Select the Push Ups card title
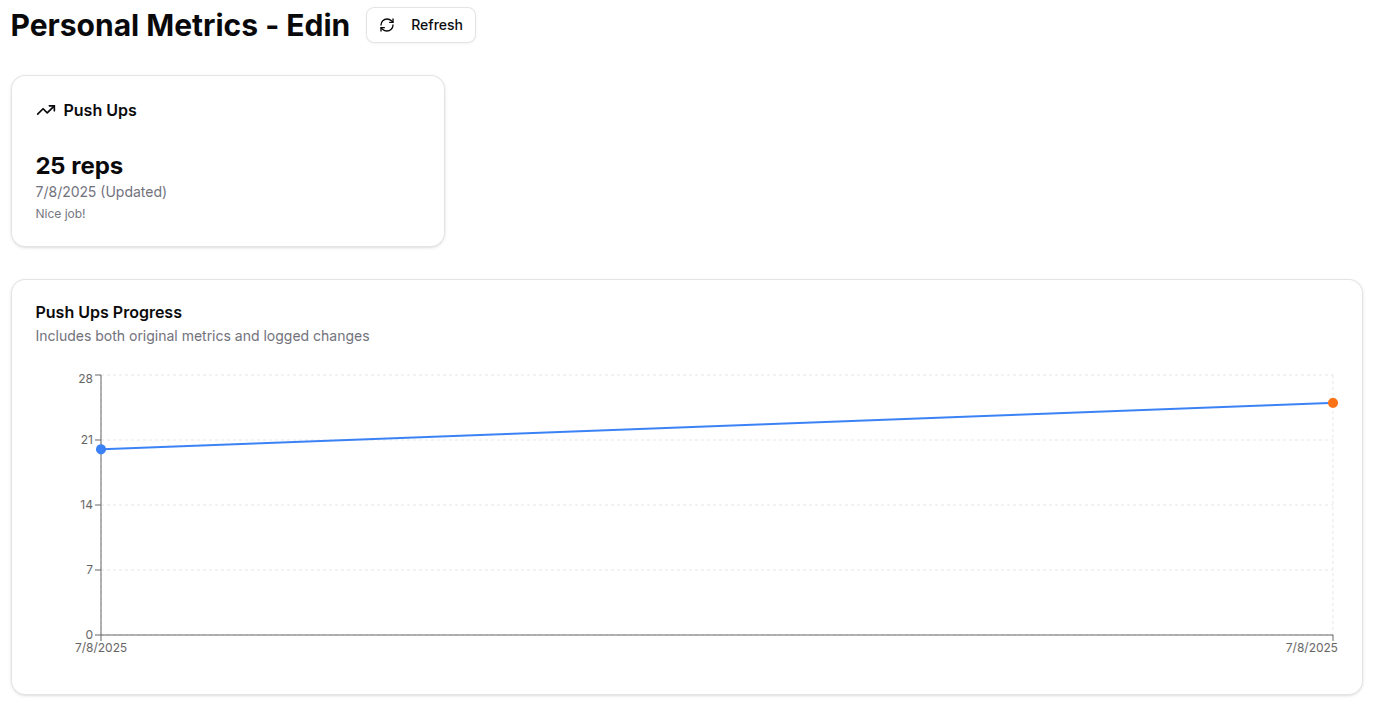This screenshot has height=706, width=1373. [100, 110]
